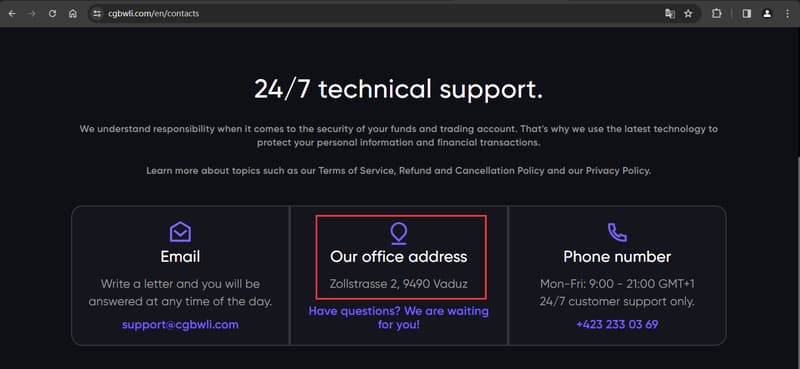Click the browser back arrow
This screenshot has height=369, width=800.
click(x=12, y=14)
